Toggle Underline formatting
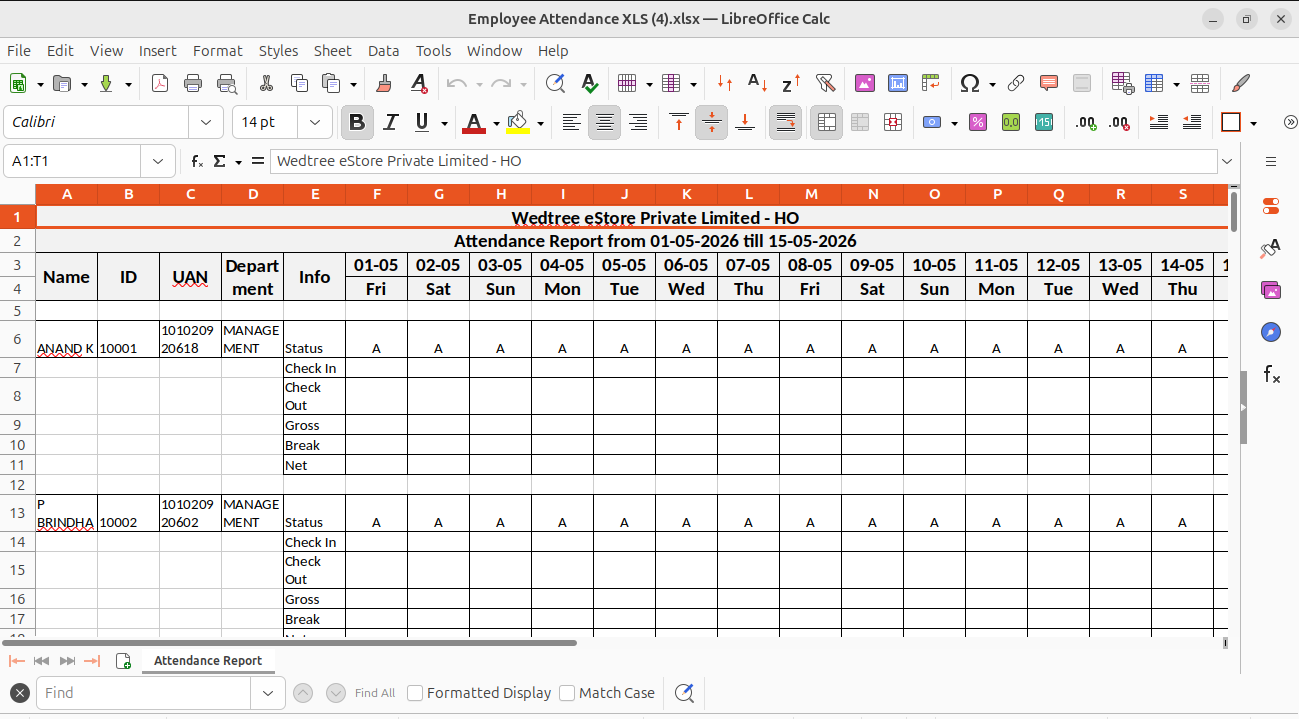Image resolution: width=1299 pixels, height=719 pixels. tap(422, 123)
